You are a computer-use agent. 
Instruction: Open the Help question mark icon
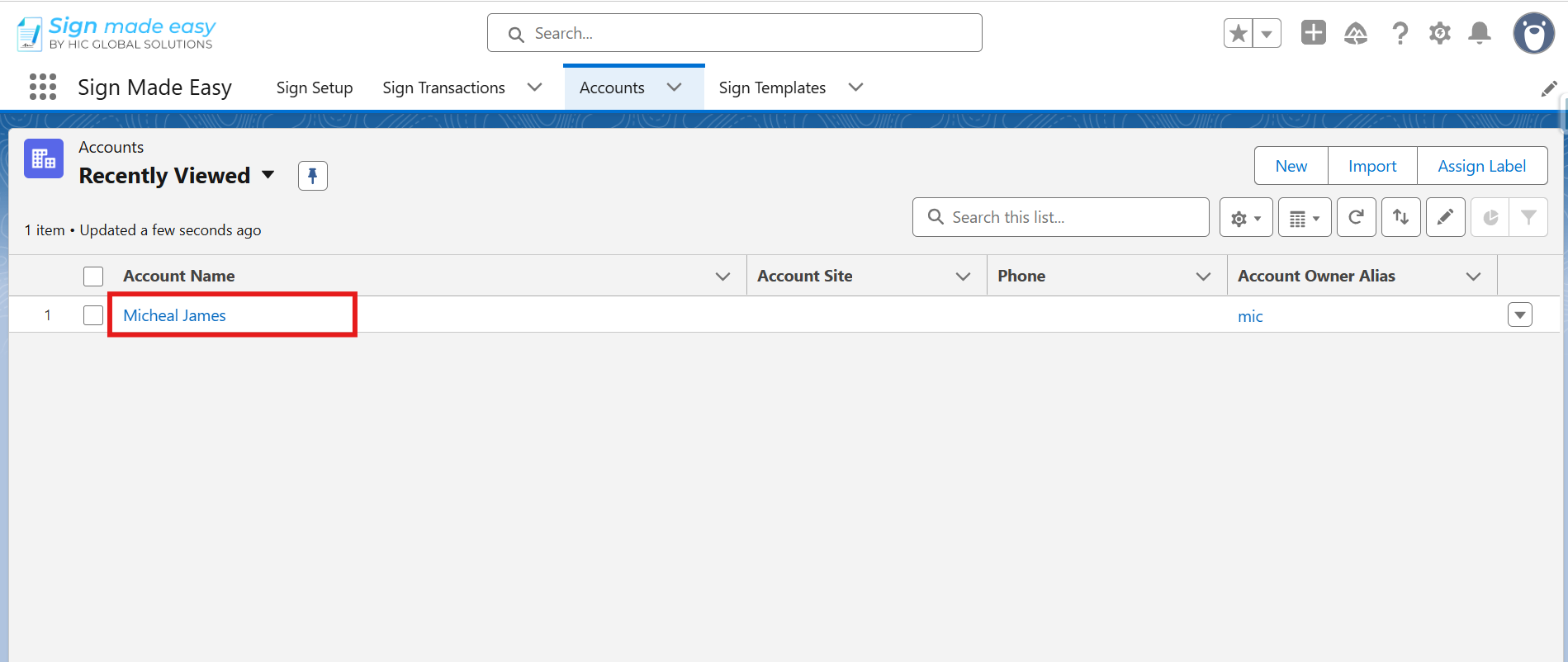[x=1400, y=33]
